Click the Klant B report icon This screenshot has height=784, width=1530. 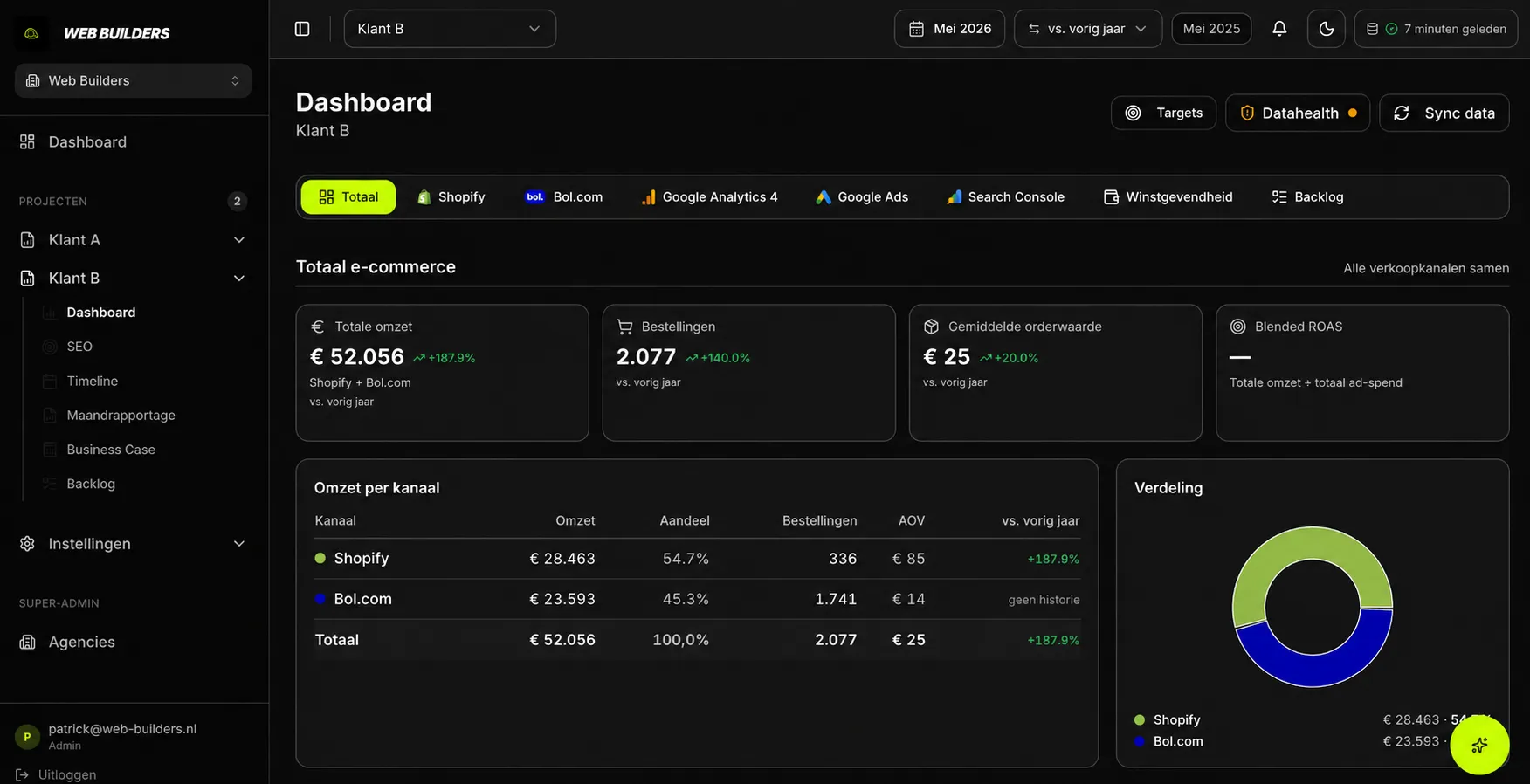point(28,279)
